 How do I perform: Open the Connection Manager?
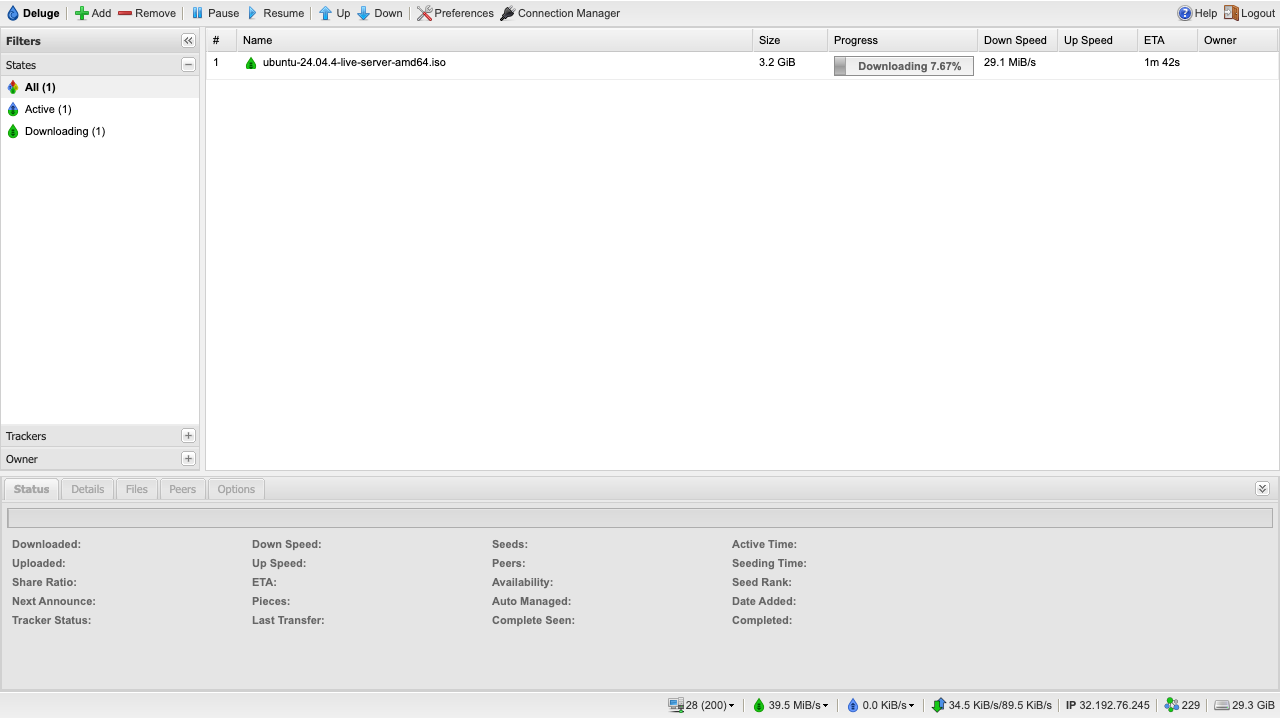tap(560, 13)
